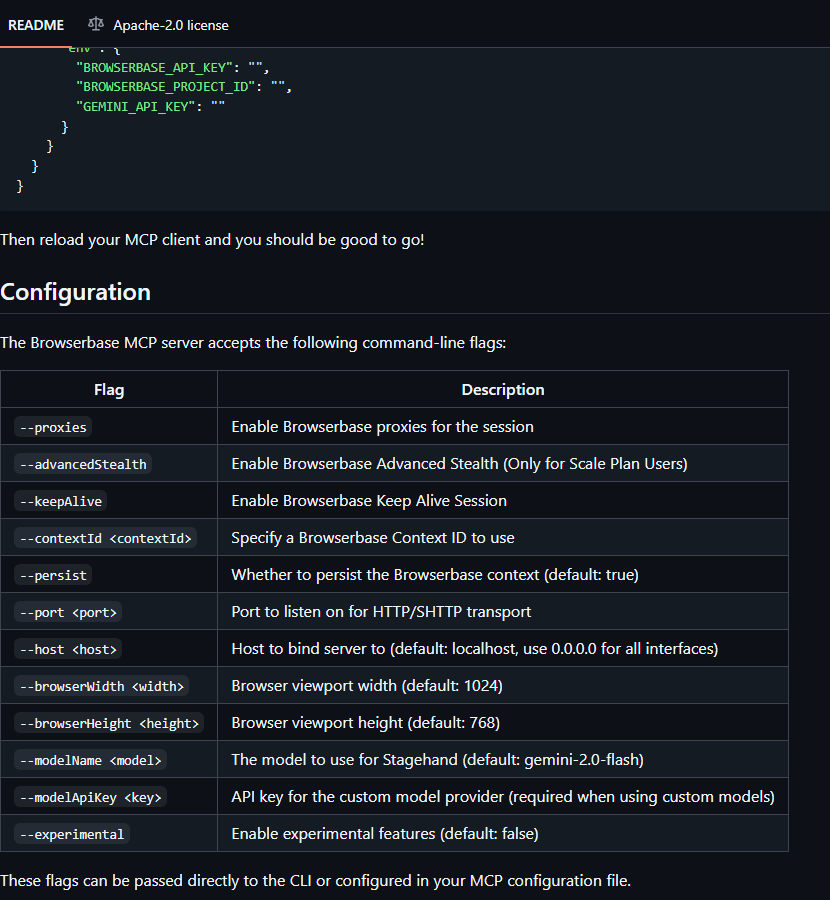The height and width of the screenshot is (900, 830).
Task: Click 'Browser viewport width (default: 1024)'
Action: point(367,686)
